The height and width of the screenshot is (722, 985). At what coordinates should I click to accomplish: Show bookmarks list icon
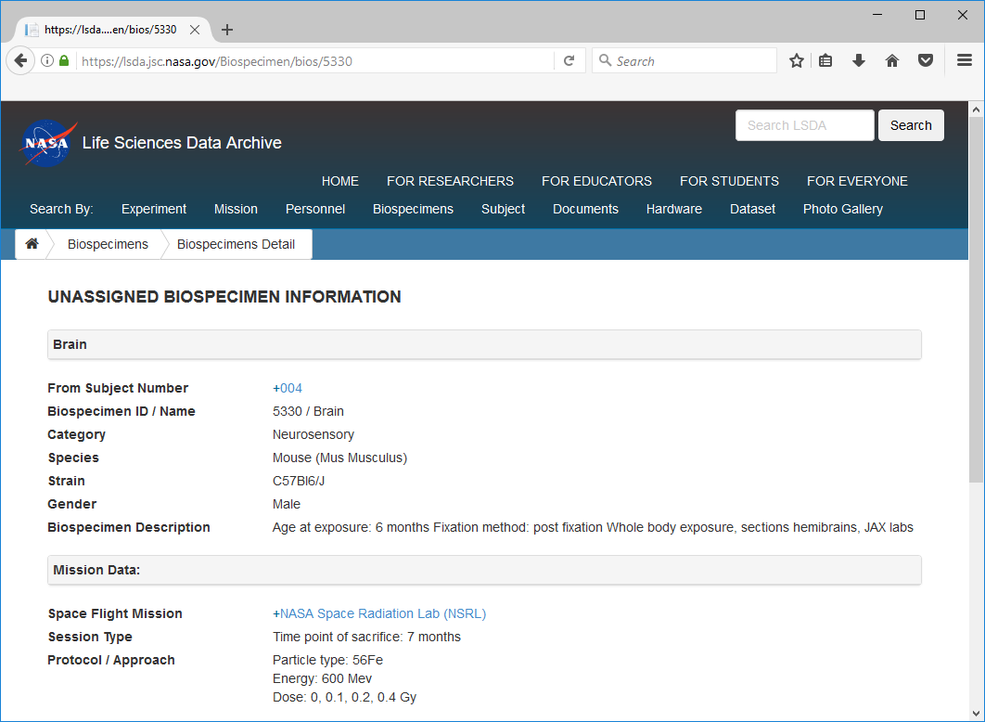click(825, 61)
